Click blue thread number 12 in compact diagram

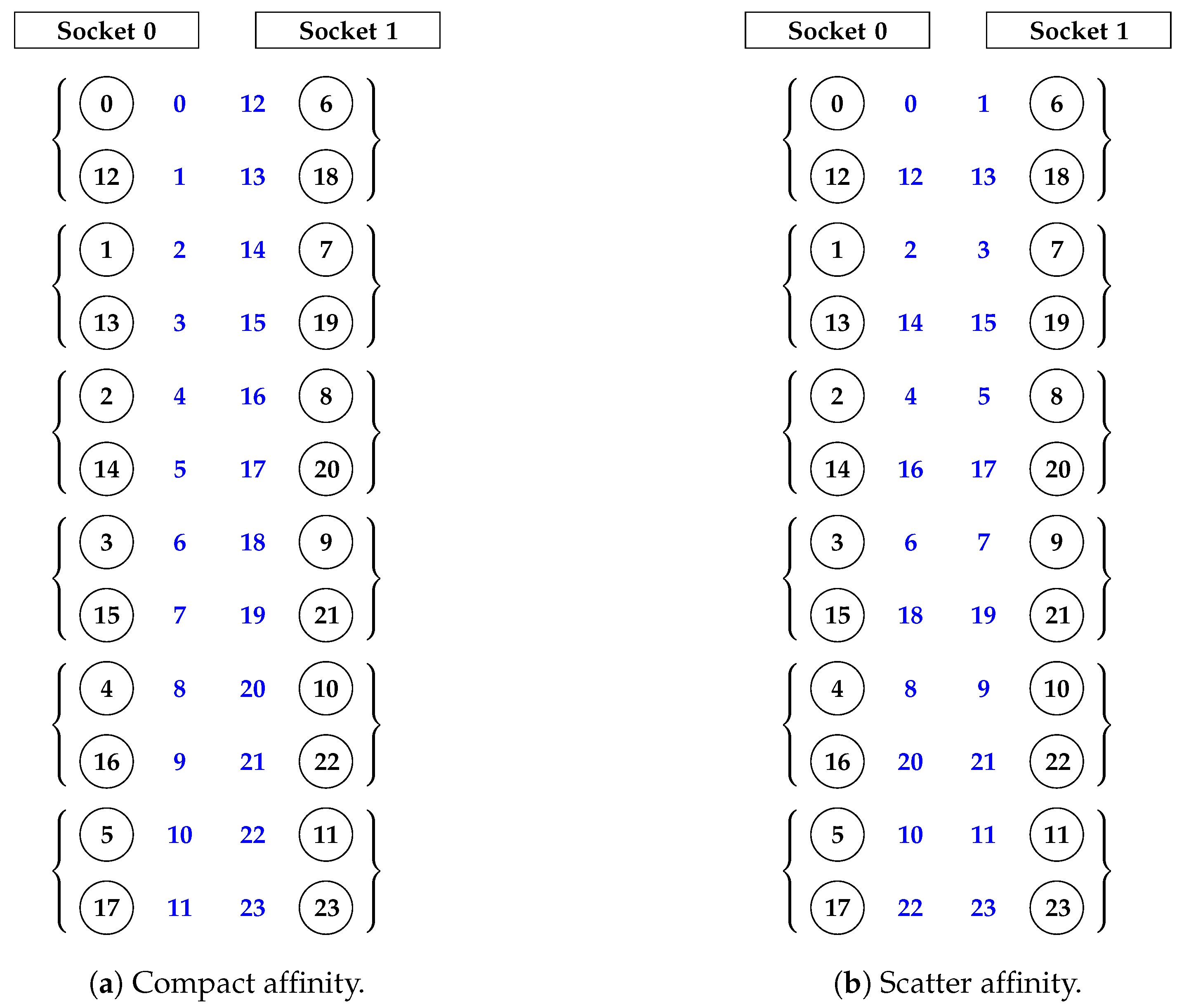click(252, 104)
